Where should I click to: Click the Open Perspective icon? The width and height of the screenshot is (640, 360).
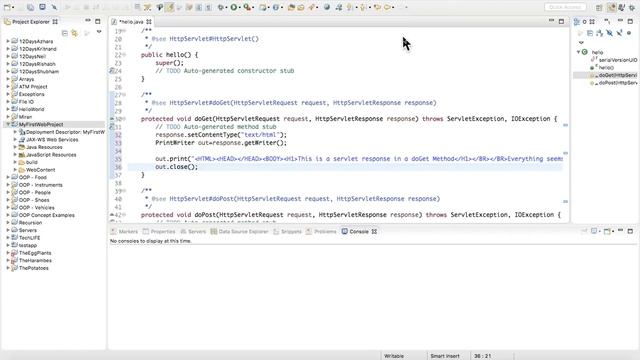[x=599, y=7]
